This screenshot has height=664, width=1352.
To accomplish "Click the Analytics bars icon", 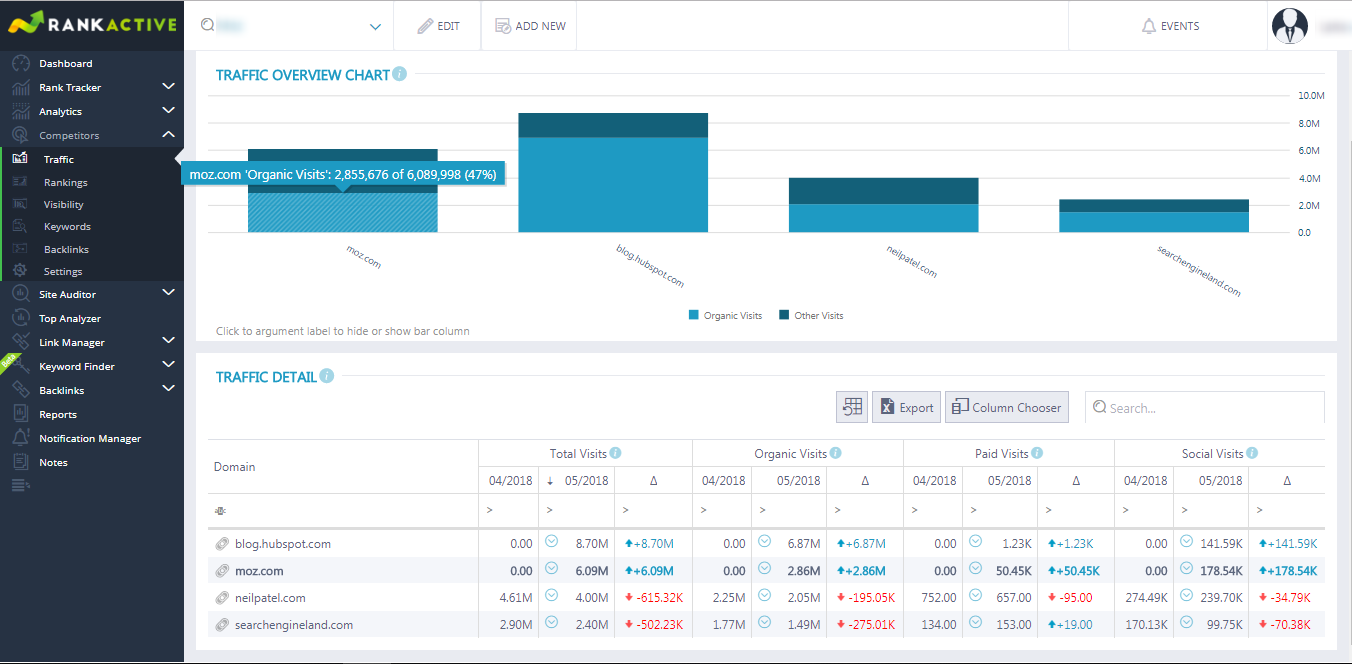I will click(21, 111).
